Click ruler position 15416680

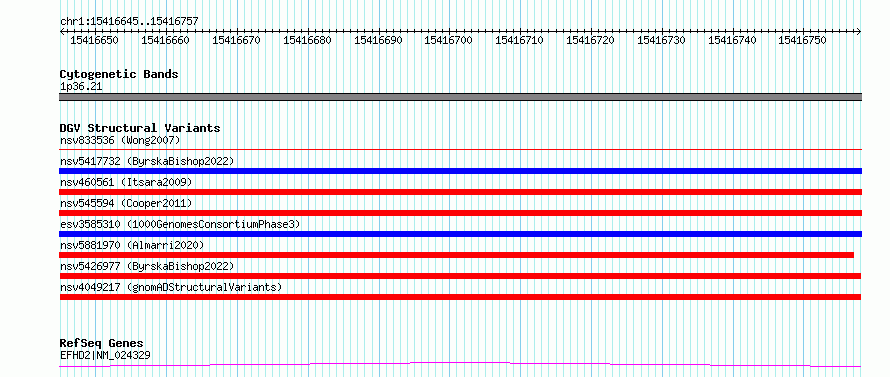click(307, 40)
